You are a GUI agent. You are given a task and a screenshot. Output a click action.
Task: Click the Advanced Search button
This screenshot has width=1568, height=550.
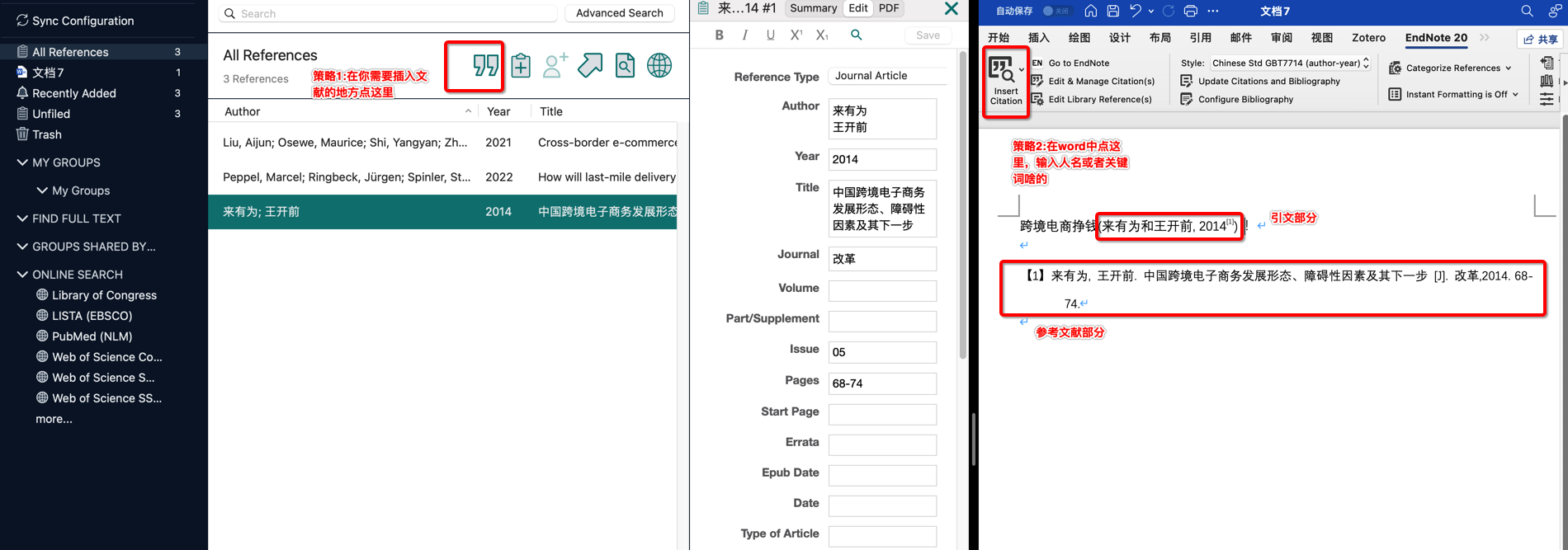[619, 13]
